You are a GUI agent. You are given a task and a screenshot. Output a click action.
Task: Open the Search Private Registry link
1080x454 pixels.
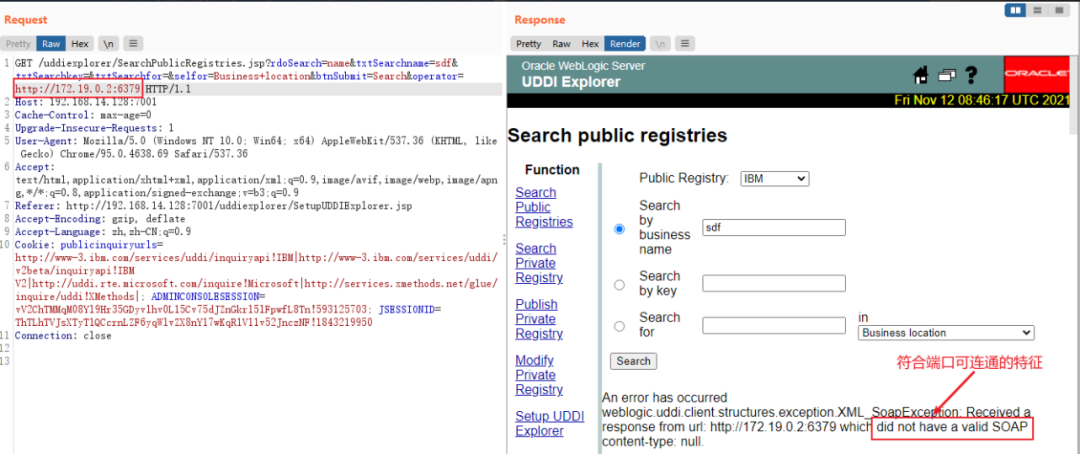click(x=539, y=263)
